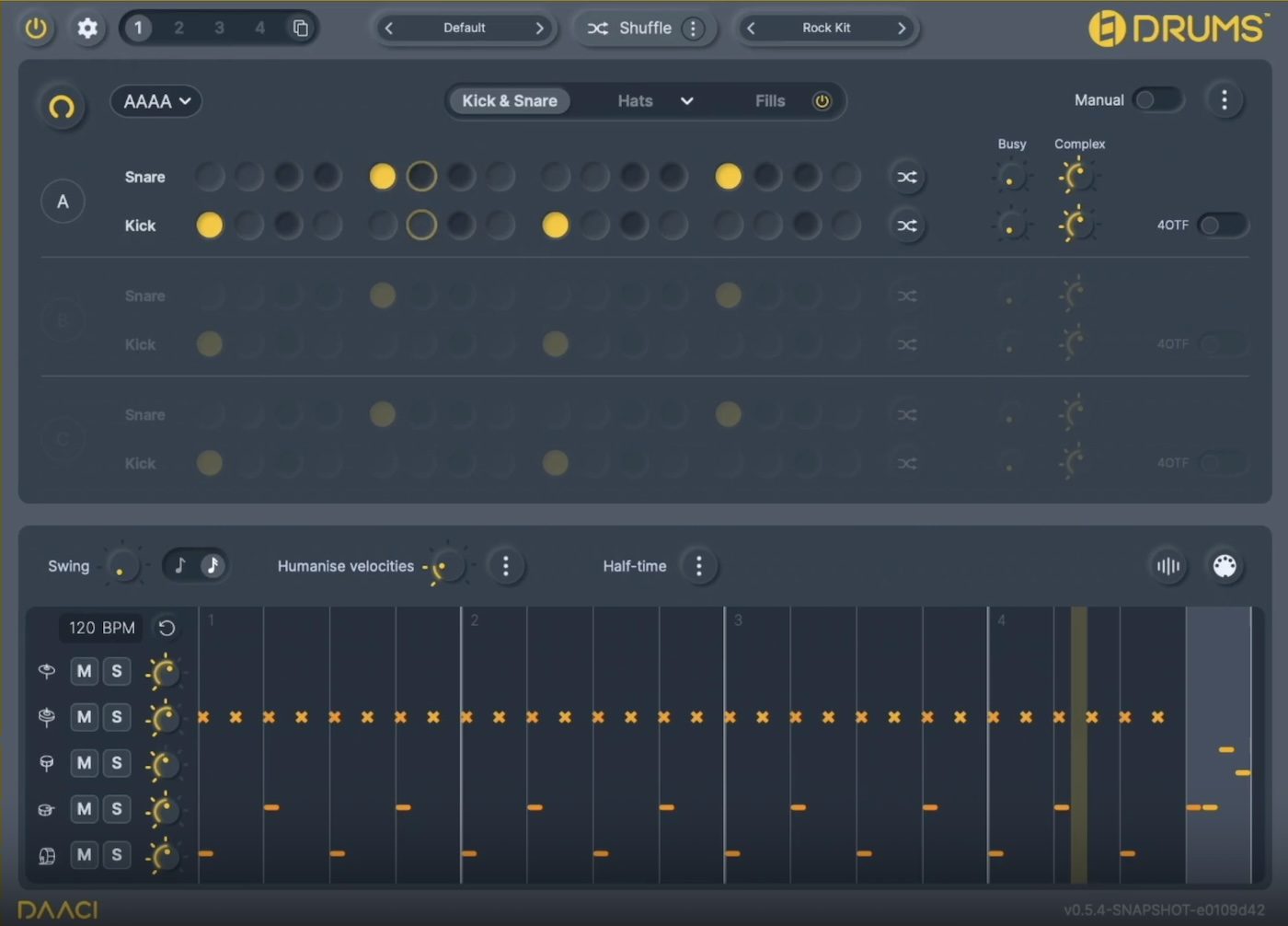Mute the top cymbal track with its M button
Screen dimensions: 1288x926
84,671
